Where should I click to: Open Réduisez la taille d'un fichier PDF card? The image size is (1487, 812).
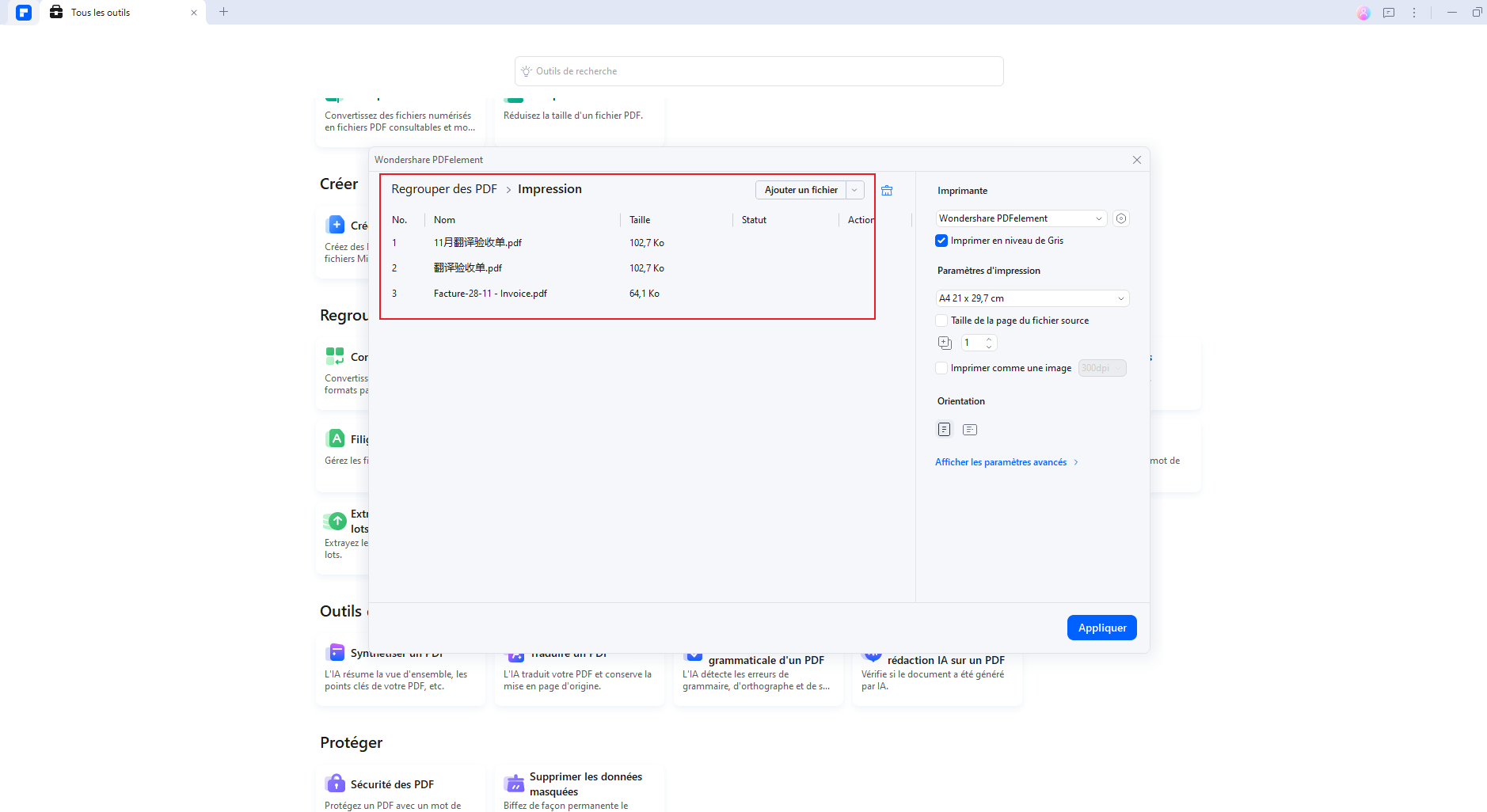pos(579,120)
